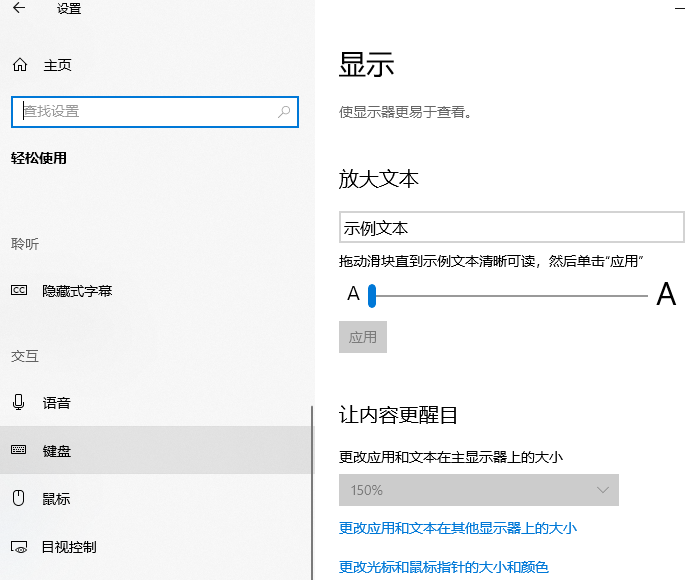Open the 鼠标 settings page label
The height and width of the screenshot is (580, 695).
[57, 499]
